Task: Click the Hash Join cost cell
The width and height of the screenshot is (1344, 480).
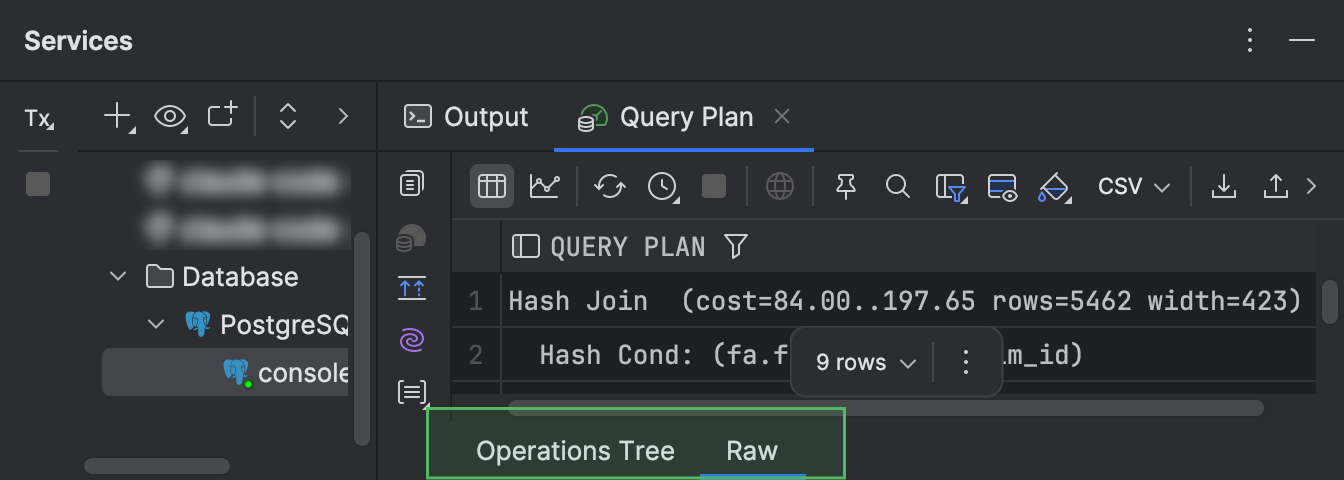Action: 909,300
